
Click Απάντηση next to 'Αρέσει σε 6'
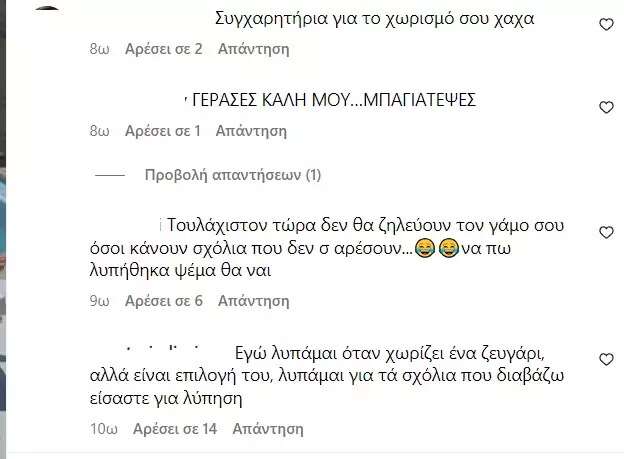point(254,301)
